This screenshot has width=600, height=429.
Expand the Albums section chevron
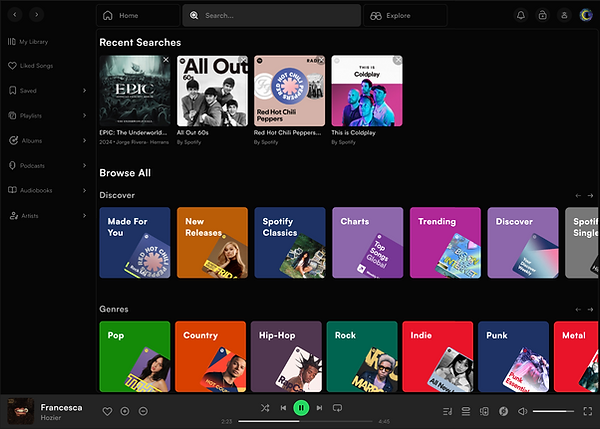tap(85, 140)
